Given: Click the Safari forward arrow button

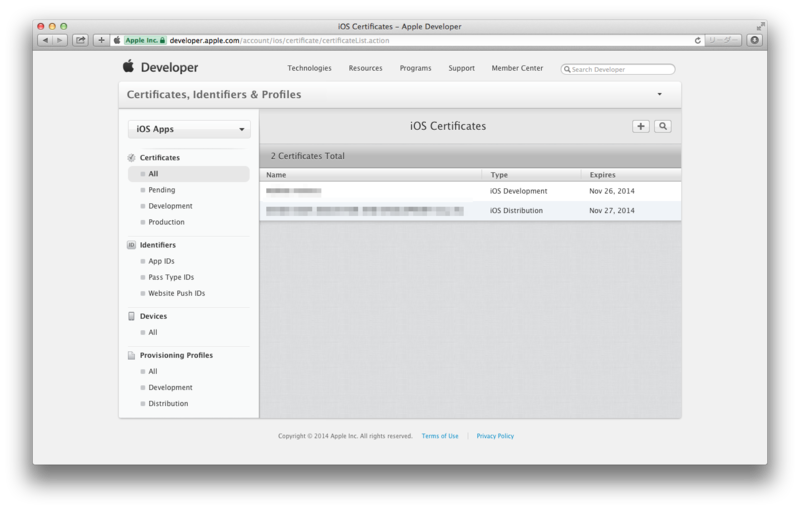Looking at the screenshot, I should tap(60, 40).
